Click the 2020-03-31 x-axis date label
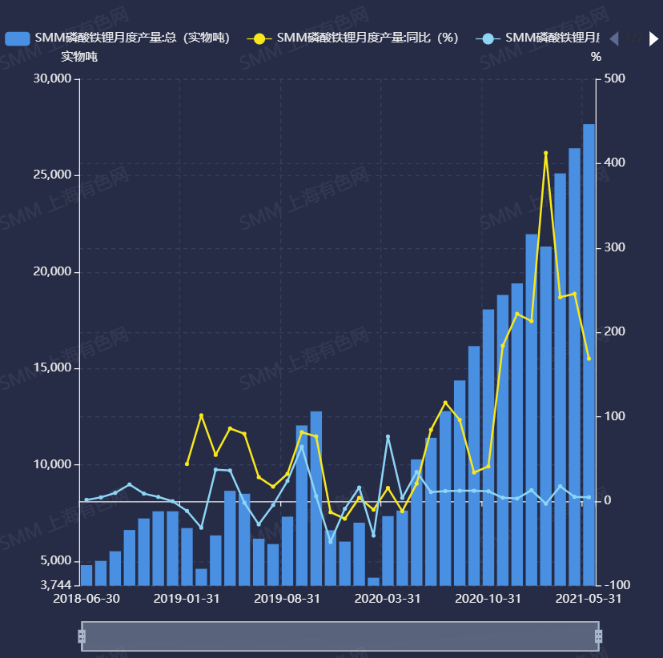The height and width of the screenshot is (658, 663). pyautogui.click(x=388, y=598)
